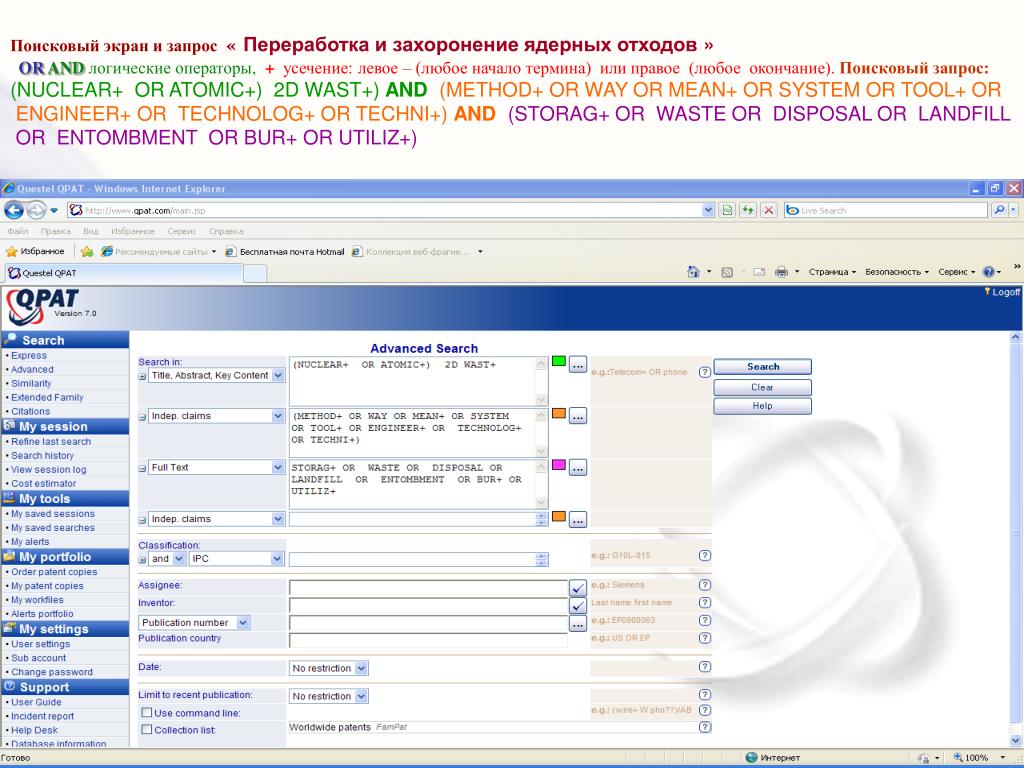Screen dimensions: 1024x768
Task: Click the help icon beside Siemens example
Action: (x=705, y=585)
